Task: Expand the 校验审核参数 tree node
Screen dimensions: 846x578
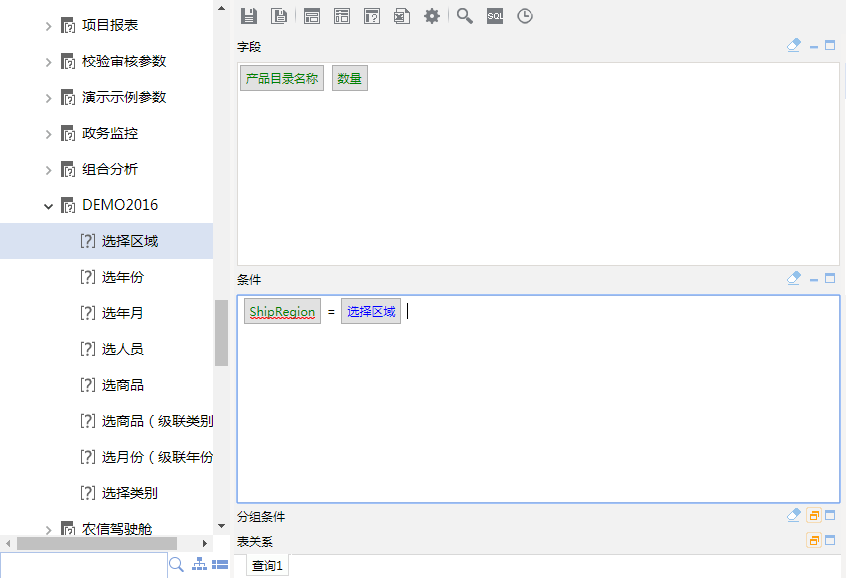Action: click(49, 62)
